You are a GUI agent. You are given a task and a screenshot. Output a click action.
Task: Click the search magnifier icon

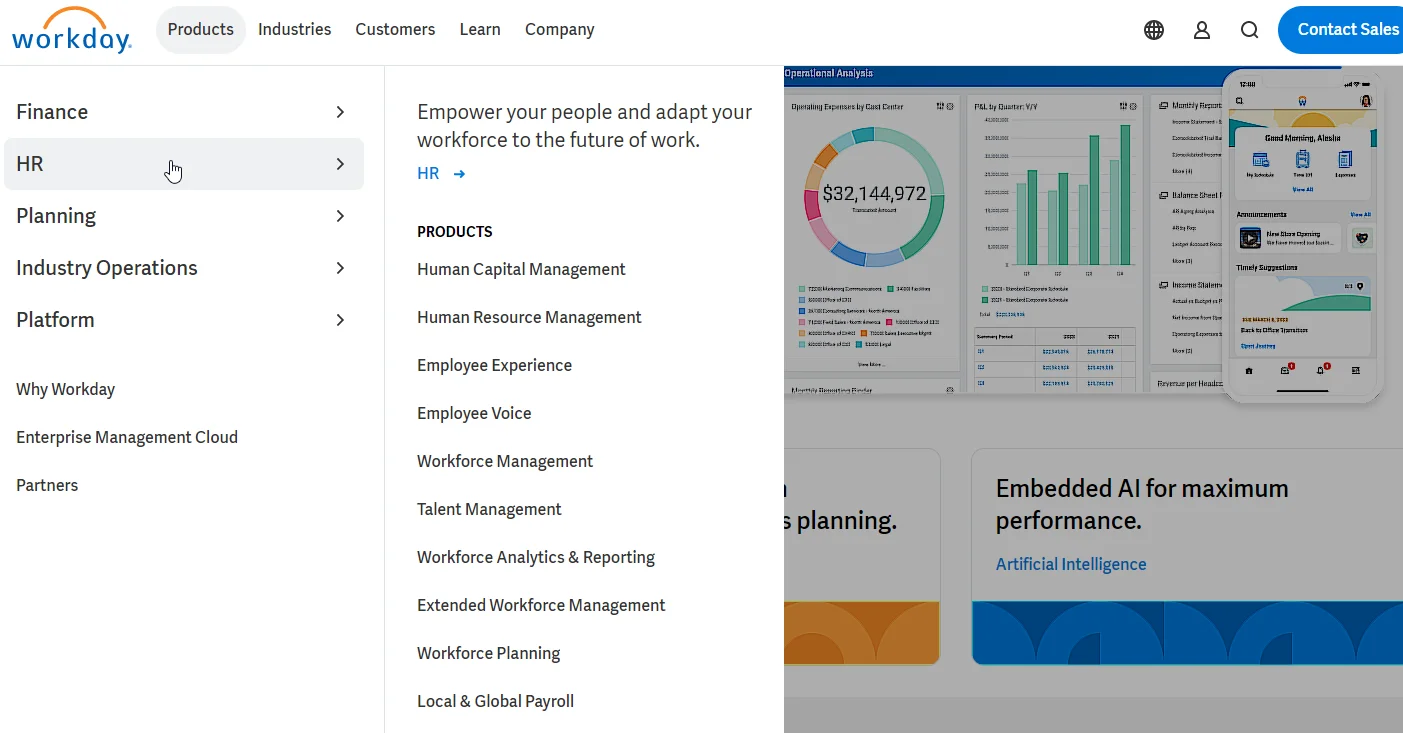coord(1249,30)
